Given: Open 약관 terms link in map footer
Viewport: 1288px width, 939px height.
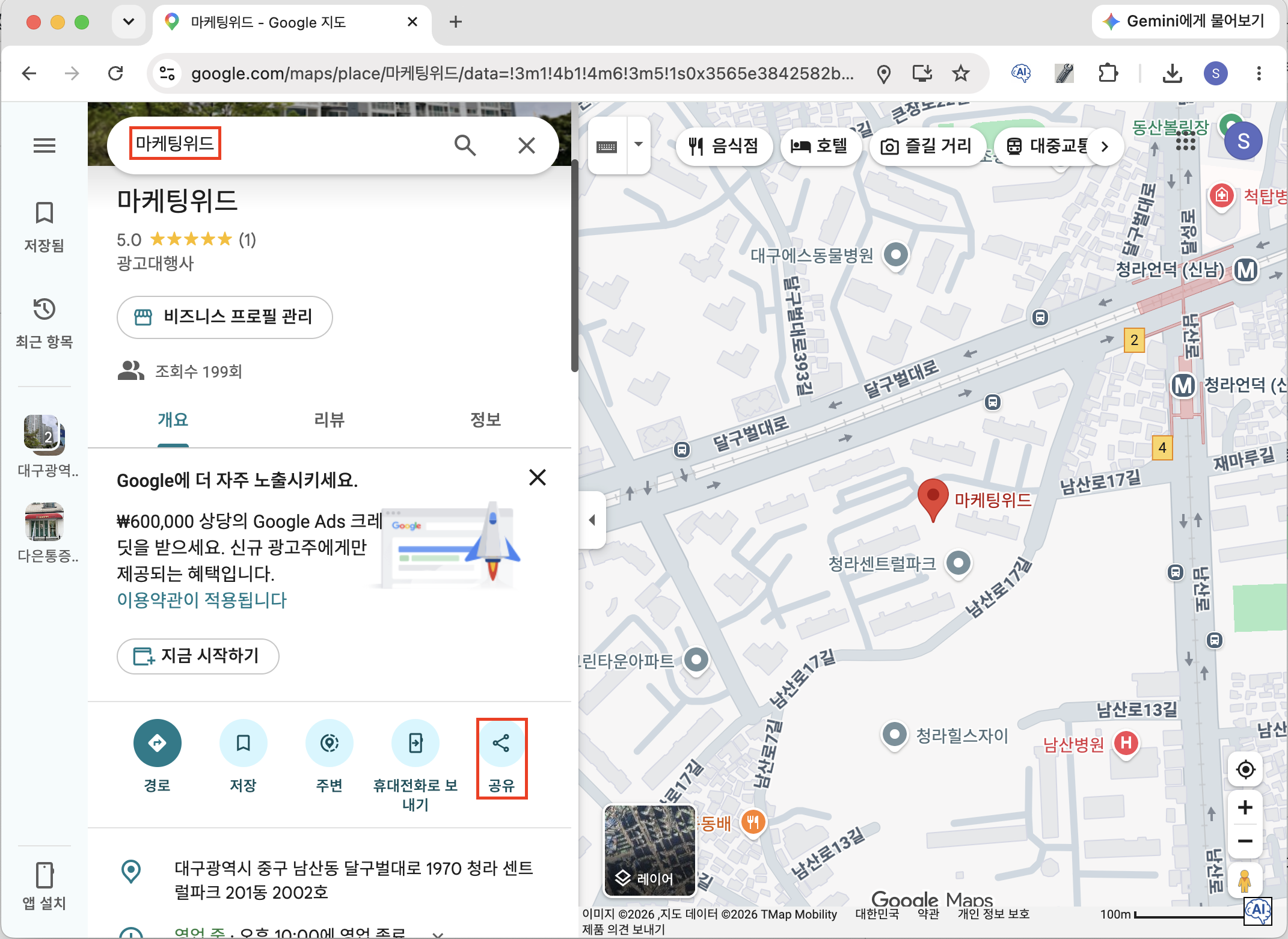Looking at the screenshot, I should coord(928,914).
